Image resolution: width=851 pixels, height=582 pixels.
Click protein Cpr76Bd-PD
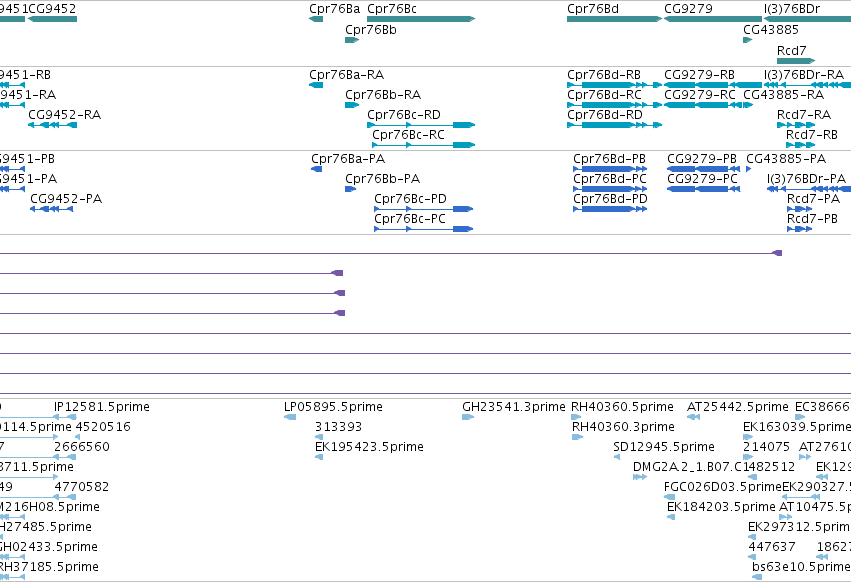(610, 209)
